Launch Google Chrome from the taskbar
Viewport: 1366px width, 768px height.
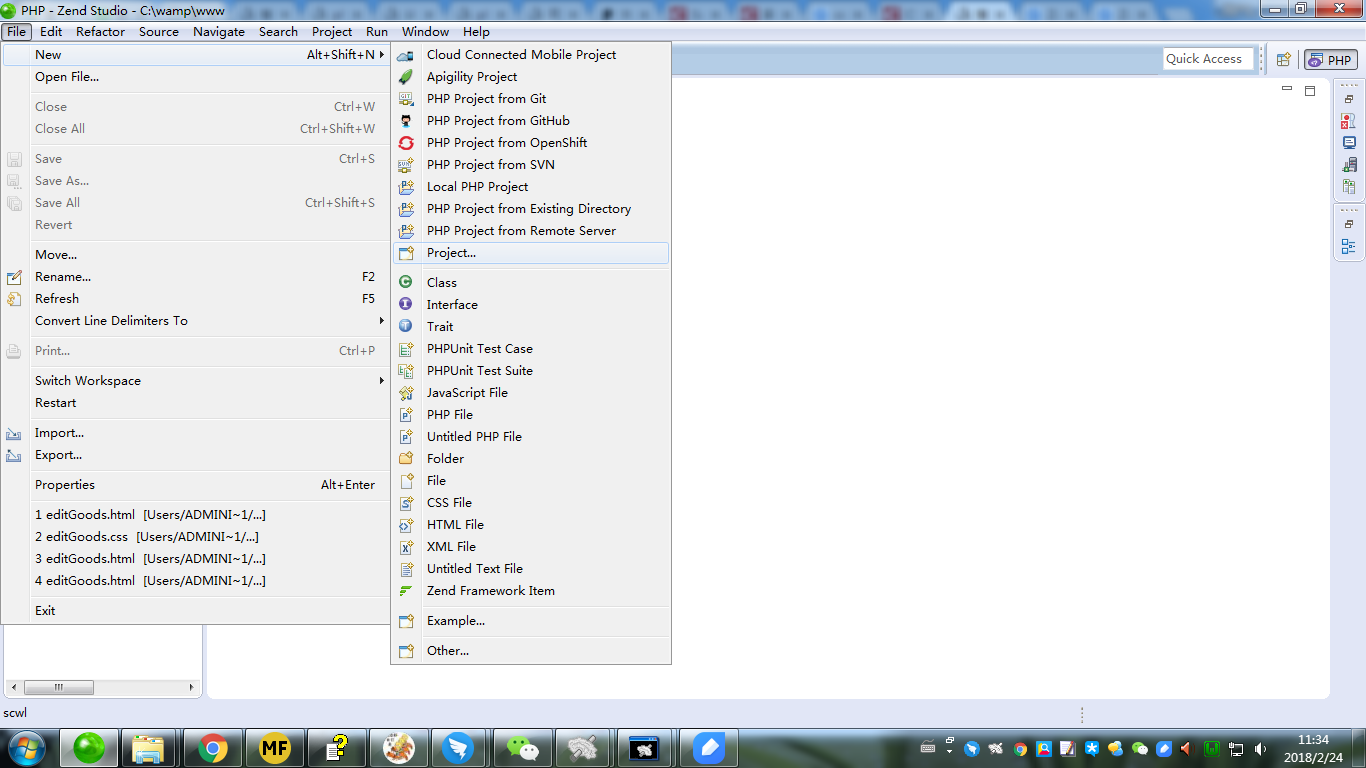[212, 748]
